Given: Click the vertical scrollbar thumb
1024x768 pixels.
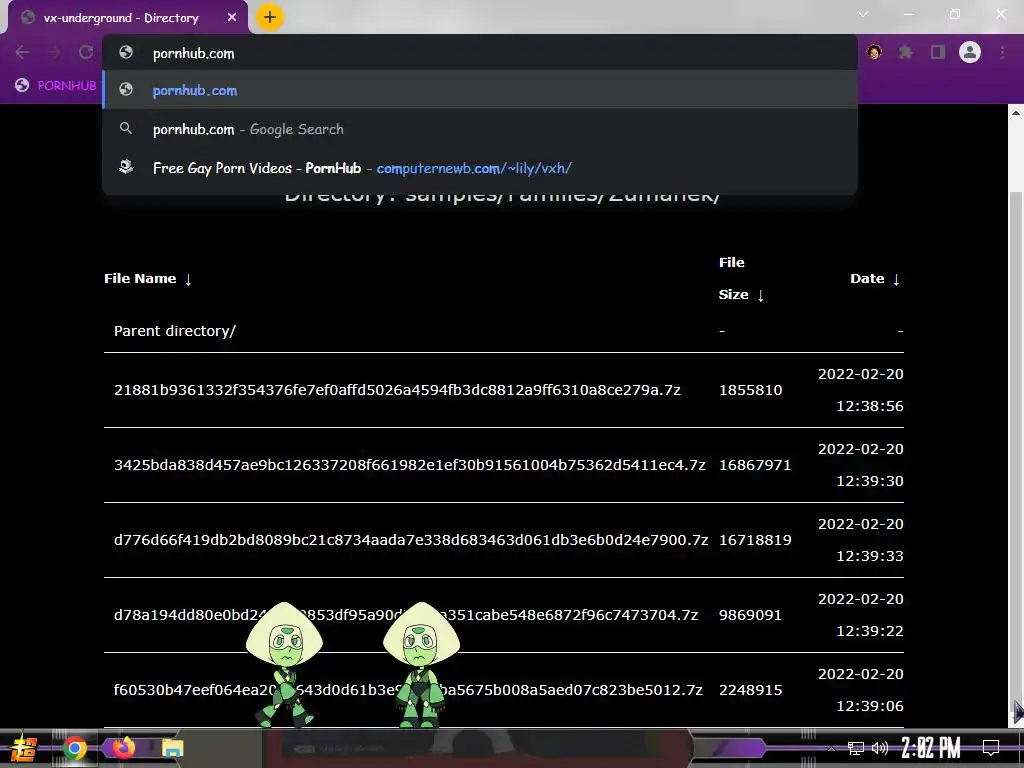Looking at the screenshot, I should (x=1016, y=451).
